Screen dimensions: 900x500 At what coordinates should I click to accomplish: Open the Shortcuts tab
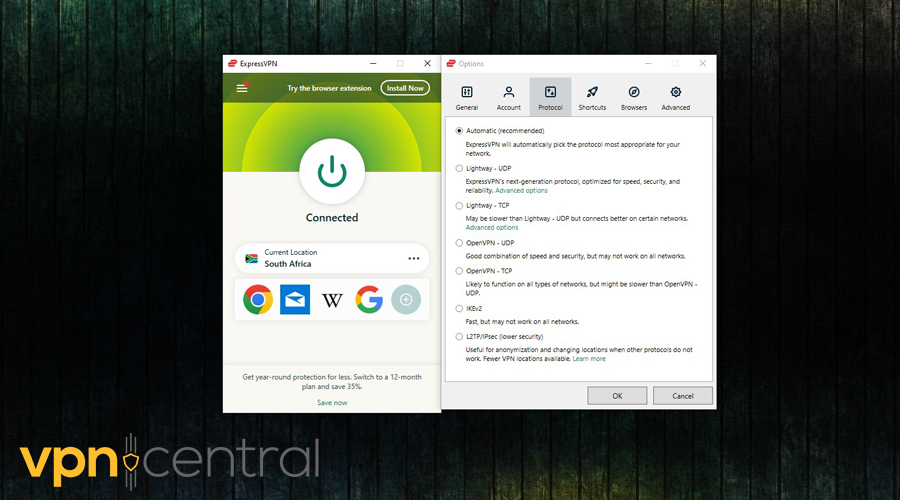point(592,97)
